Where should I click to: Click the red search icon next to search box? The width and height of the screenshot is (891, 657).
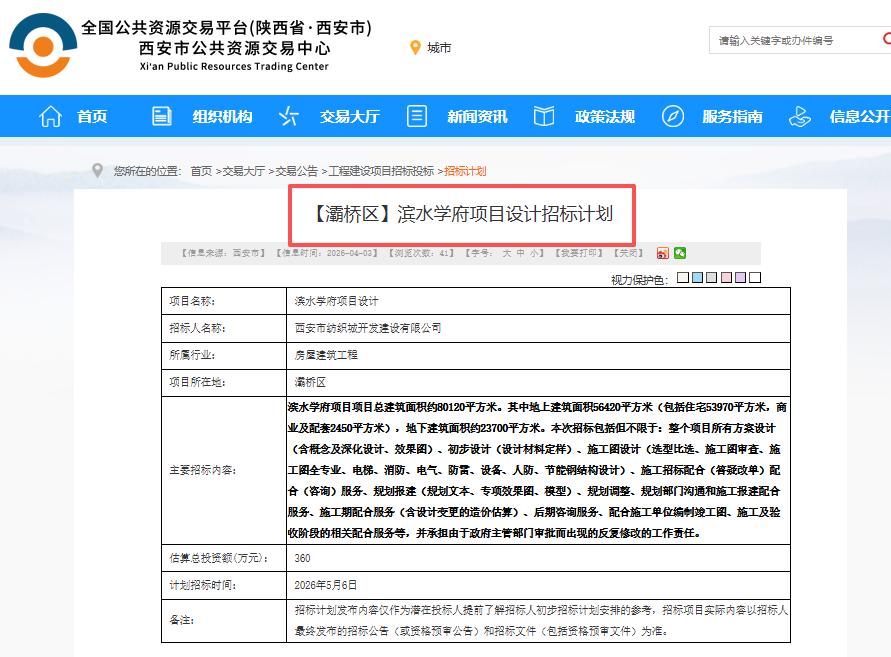pos(886,39)
